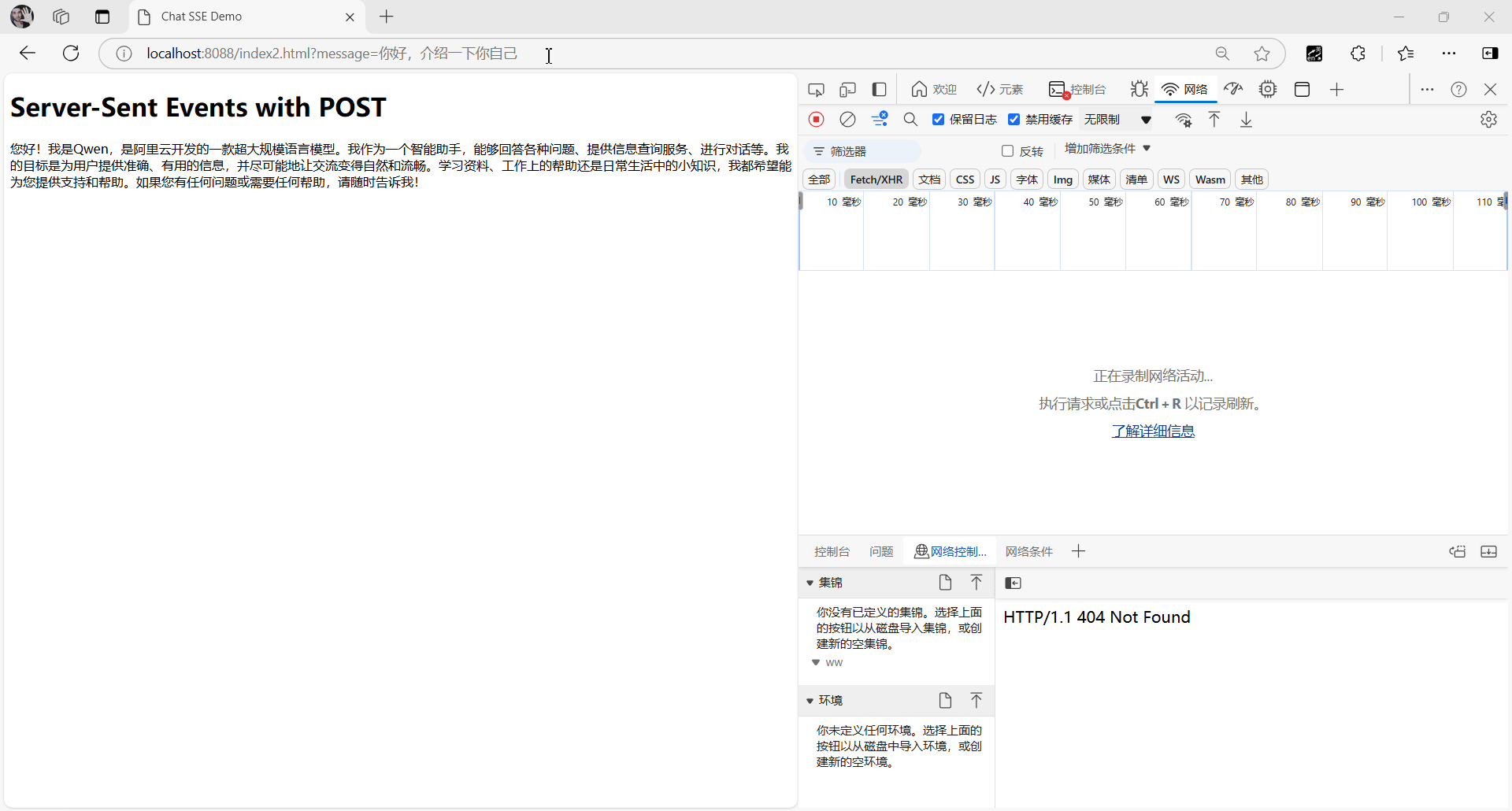Toggle the 禁用缓存 checkbox
Viewport: 1512px width, 811px height.
tap(1014, 120)
